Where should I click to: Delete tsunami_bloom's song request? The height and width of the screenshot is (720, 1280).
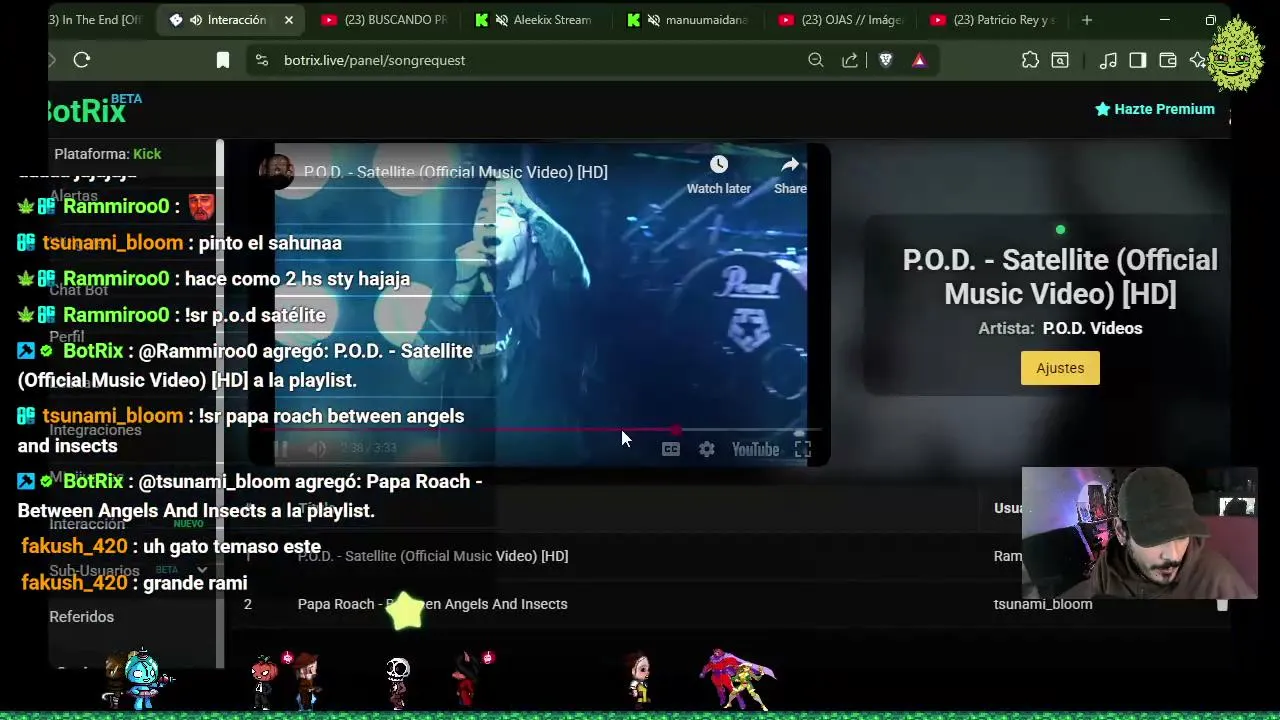tap(1222, 604)
